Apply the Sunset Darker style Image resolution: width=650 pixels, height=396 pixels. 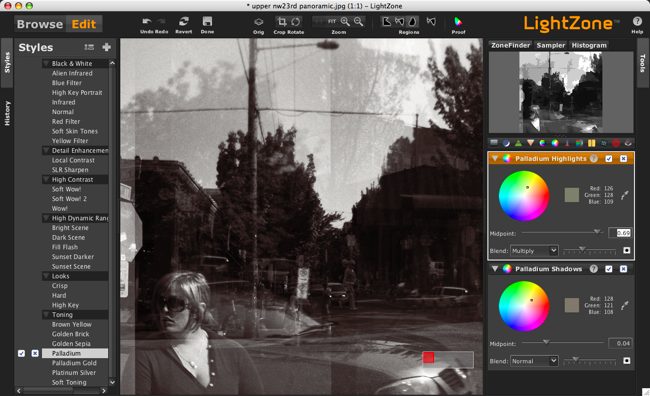(73, 257)
